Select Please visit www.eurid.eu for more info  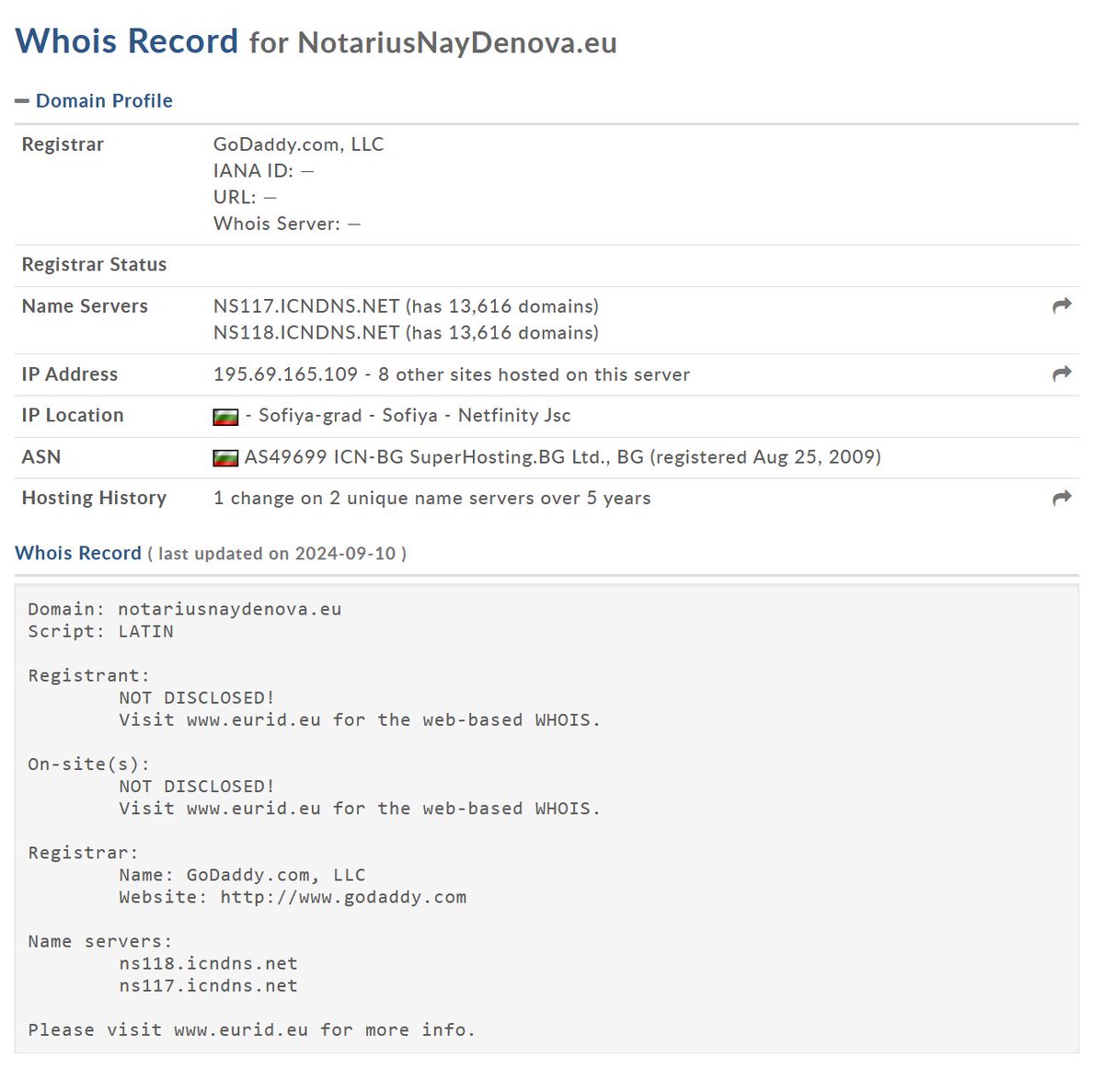251,1029
